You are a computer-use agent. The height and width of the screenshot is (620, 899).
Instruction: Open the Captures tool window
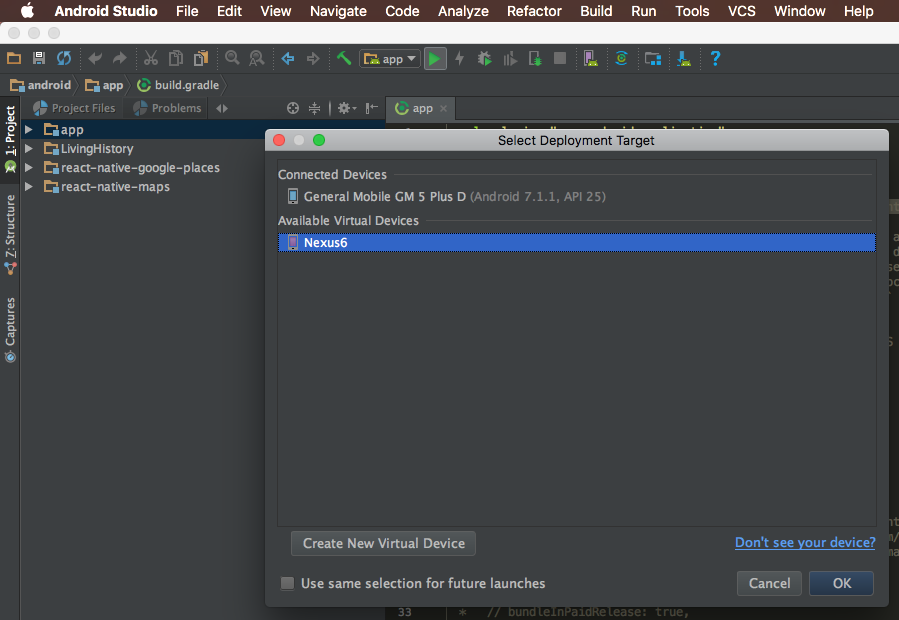click(x=10, y=330)
